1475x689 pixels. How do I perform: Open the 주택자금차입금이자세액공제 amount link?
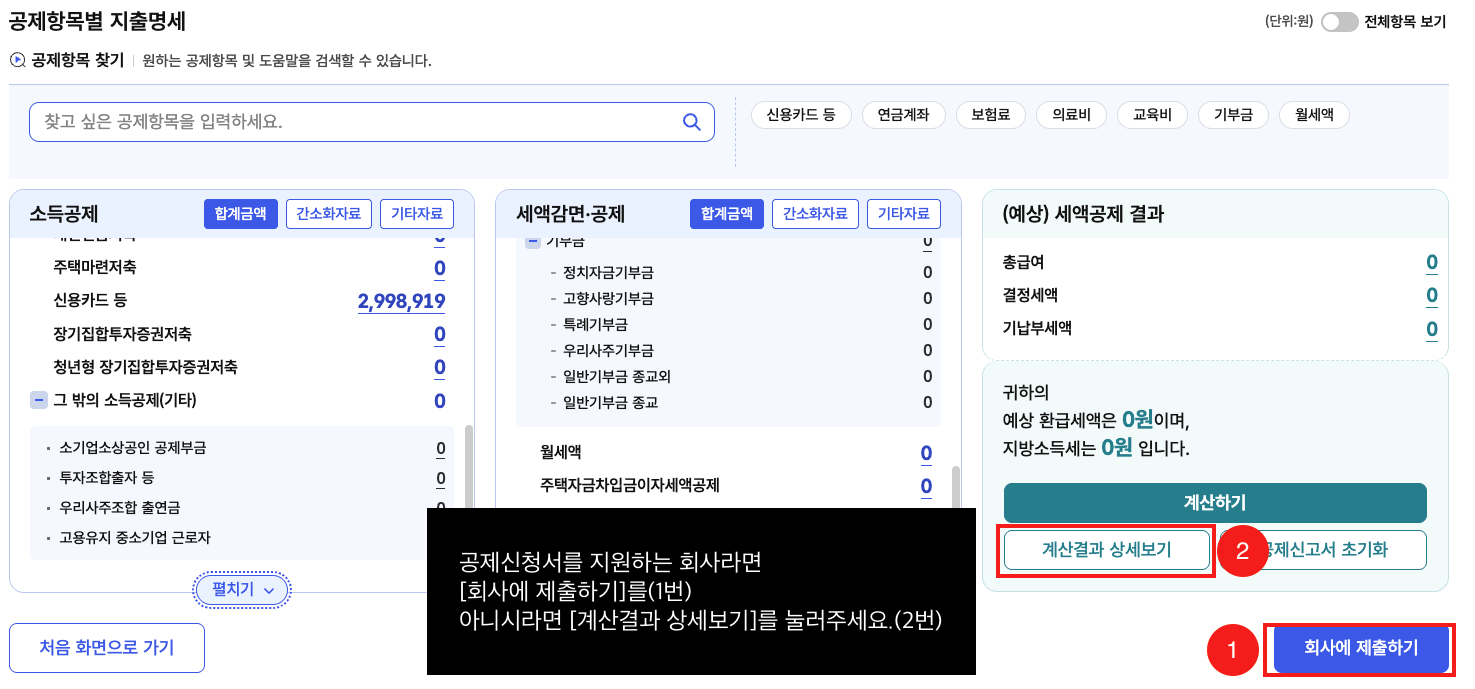pyautogui.click(x=927, y=486)
